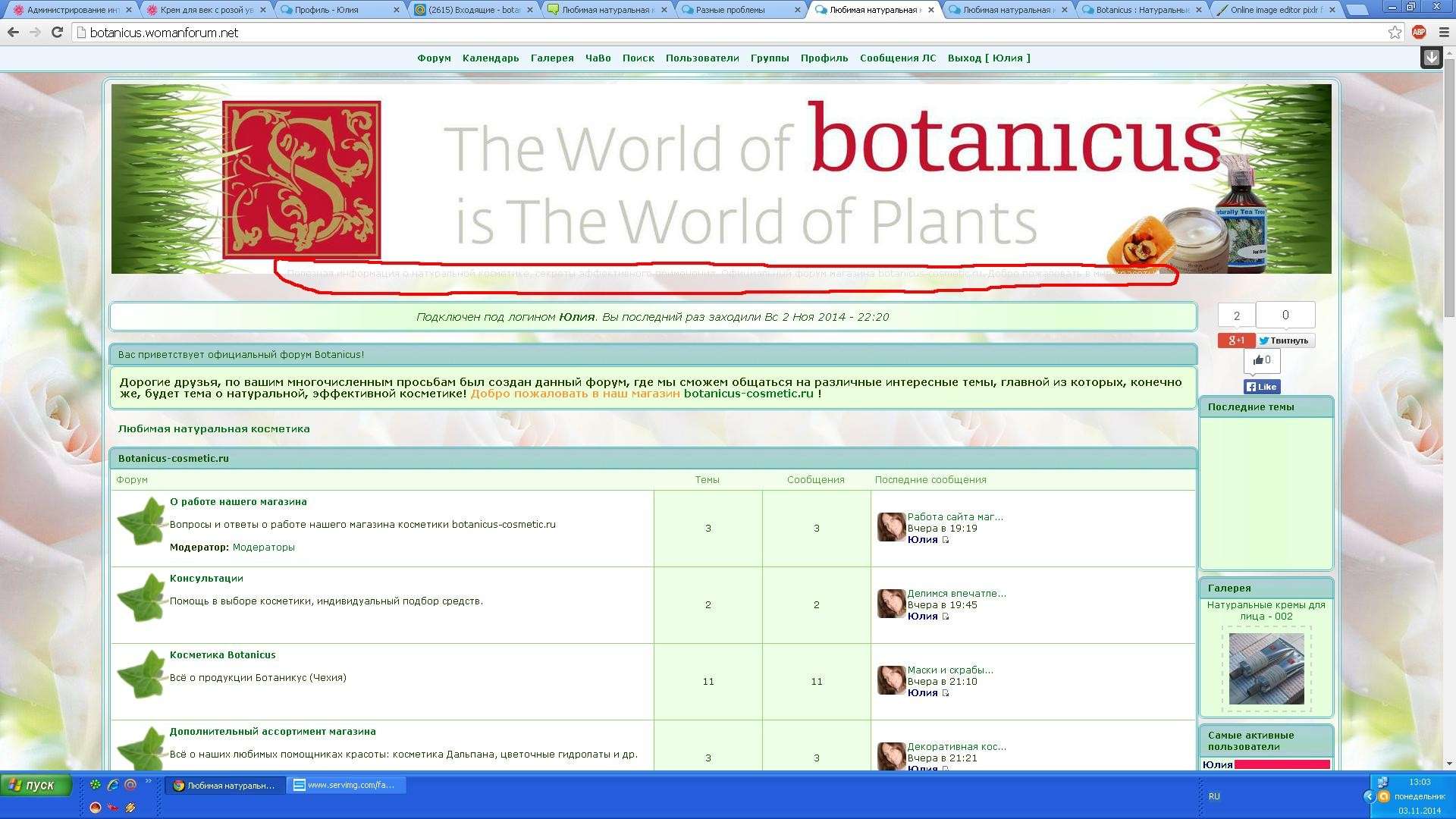1456x819 pixels.
Task: Open the Поиск menu item
Action: (x=638, y=58)
